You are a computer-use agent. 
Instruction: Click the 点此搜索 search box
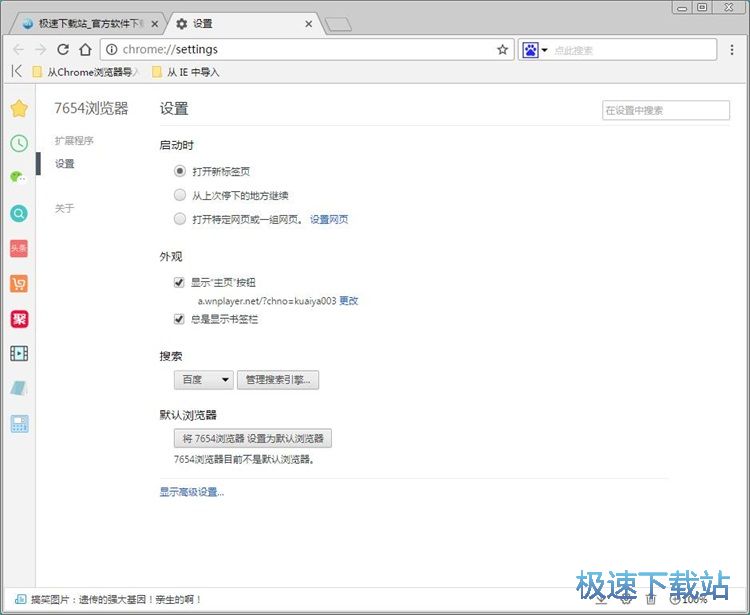coord(634,50)
